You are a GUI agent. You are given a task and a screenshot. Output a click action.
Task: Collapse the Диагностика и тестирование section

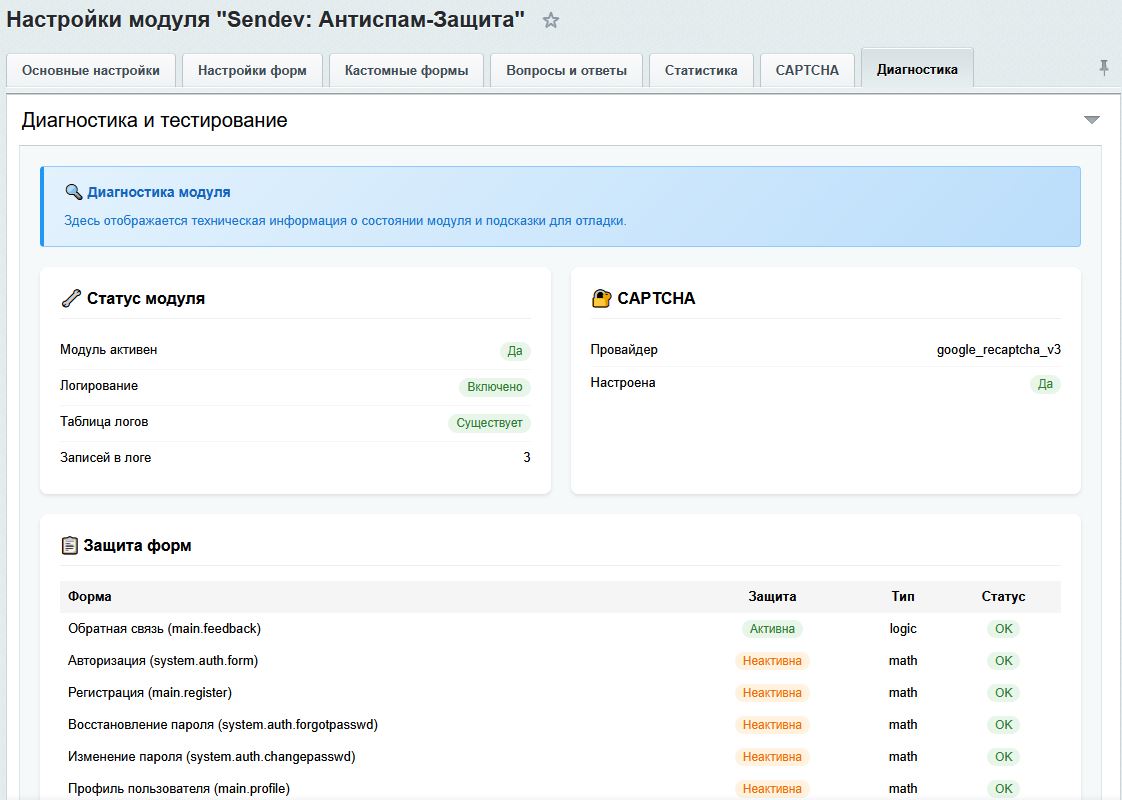pyautogui.click(x=1091, y=118)
